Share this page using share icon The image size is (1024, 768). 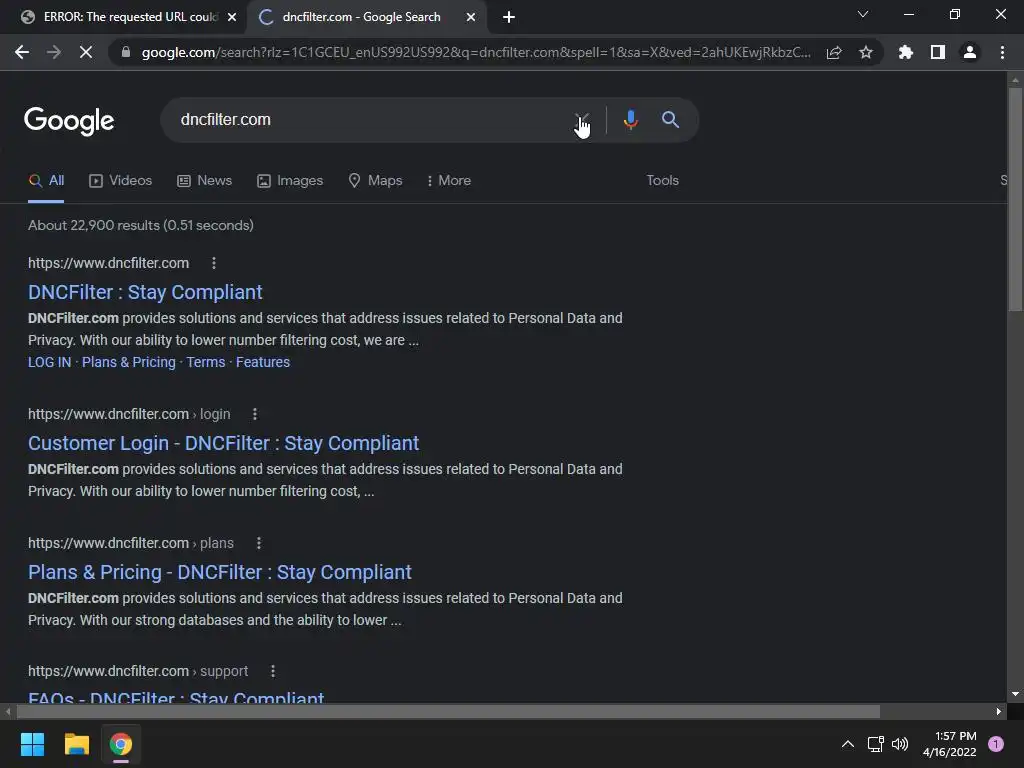(834, 52)
